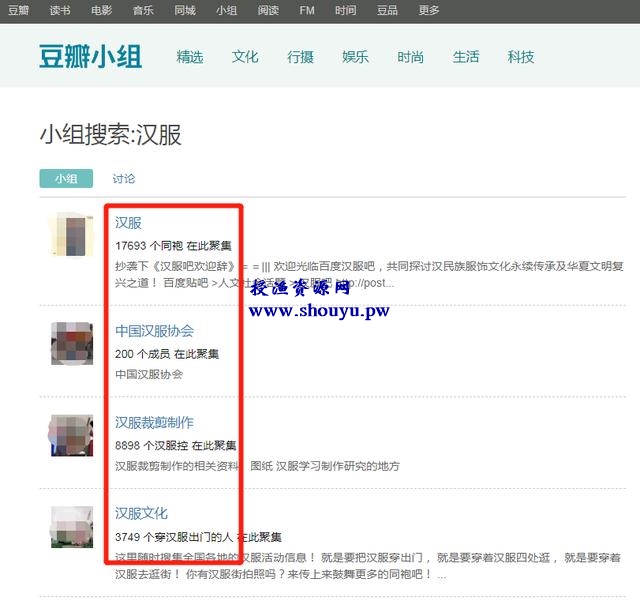Open the 中国汉服协会 group title link
This screenshot has height=601, width=640.
154,331
